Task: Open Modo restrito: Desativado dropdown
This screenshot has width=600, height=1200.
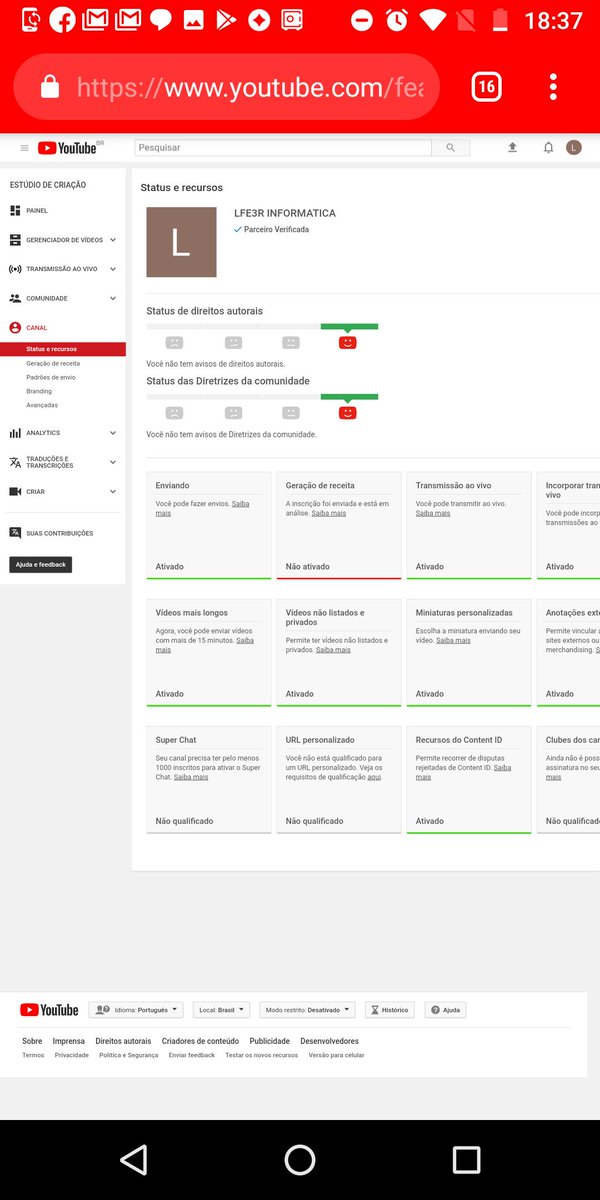Action: pos(307,1010)
